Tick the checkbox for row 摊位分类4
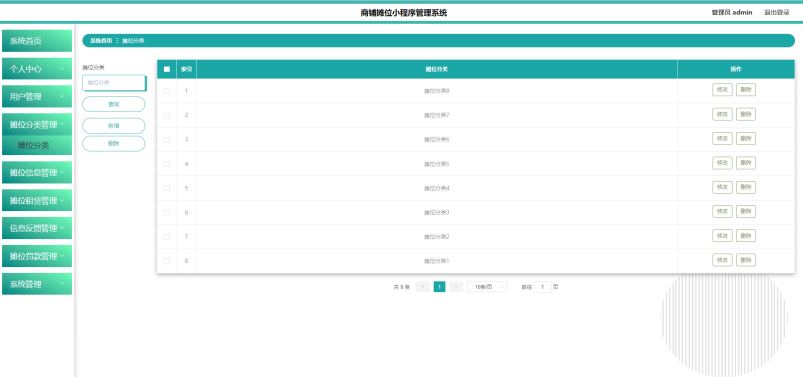 tap(166, 188)
